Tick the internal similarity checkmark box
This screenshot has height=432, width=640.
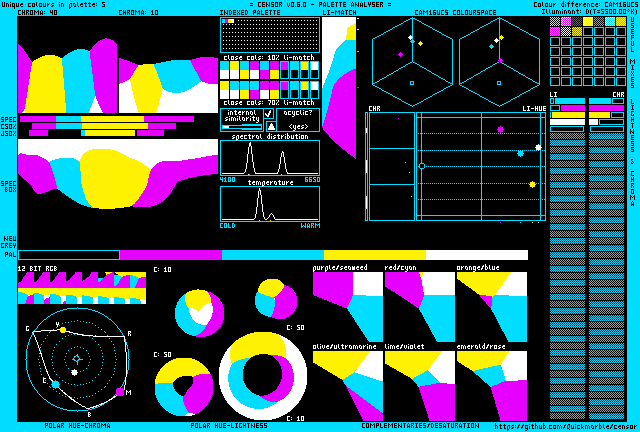pos(268,113)
